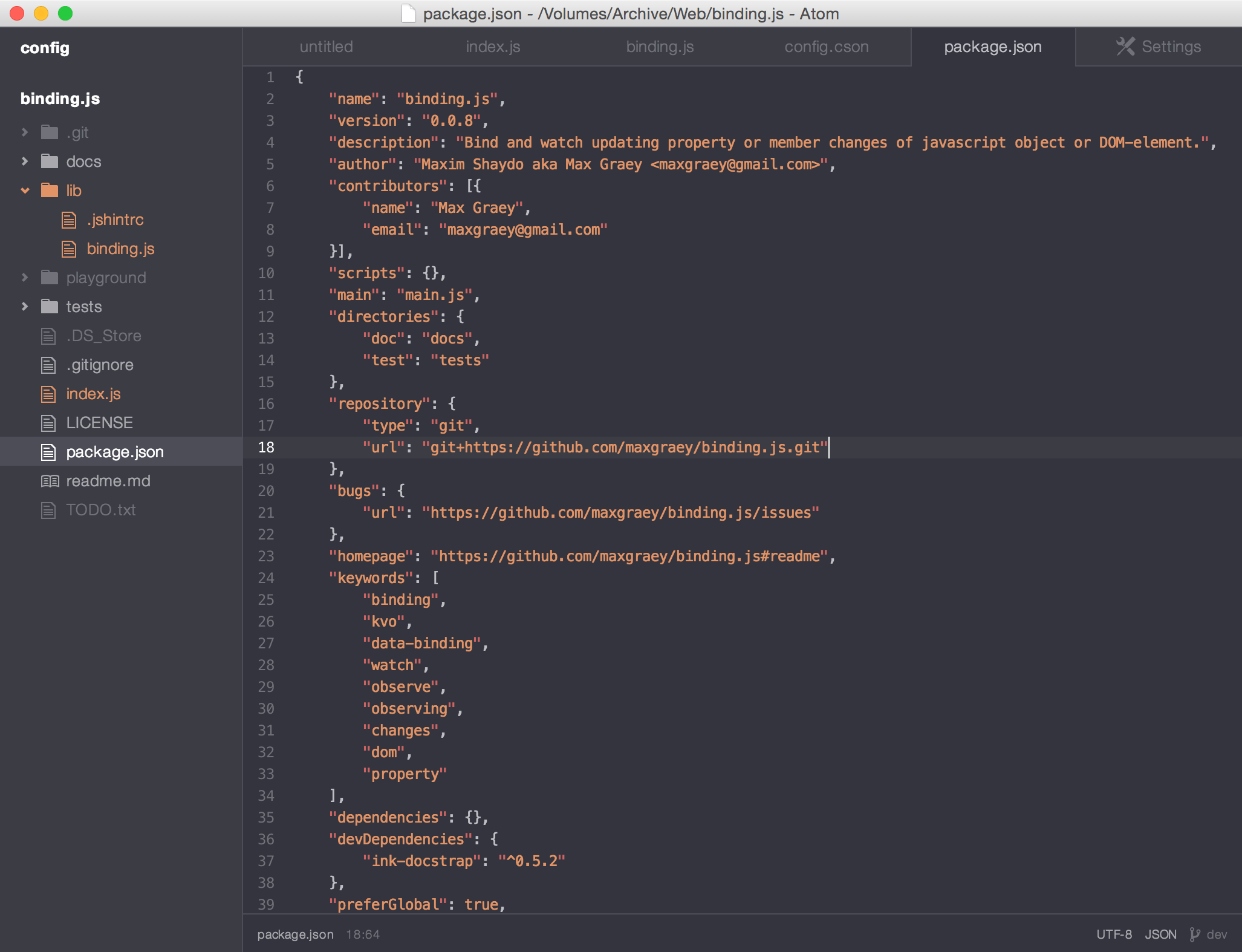Click JSON grammar selector in status bar
The height and width of the screenshot is (952, 1242).
(1160, 934)
